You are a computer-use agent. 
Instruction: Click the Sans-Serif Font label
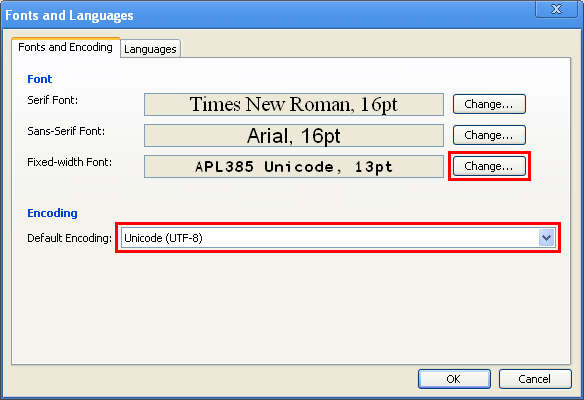click(66, 131)
